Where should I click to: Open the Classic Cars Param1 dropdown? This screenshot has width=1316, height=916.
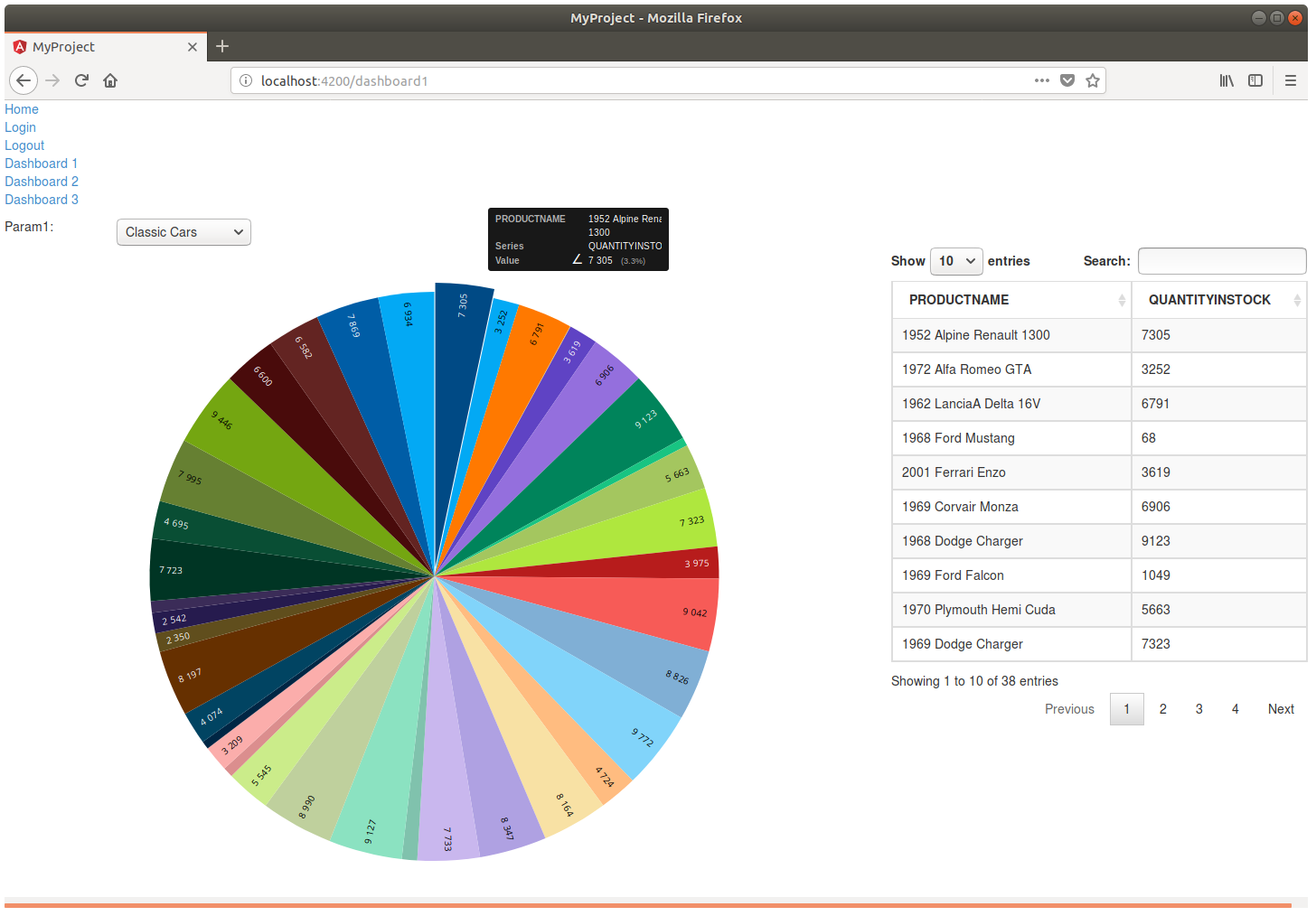[x=183, y=232]
